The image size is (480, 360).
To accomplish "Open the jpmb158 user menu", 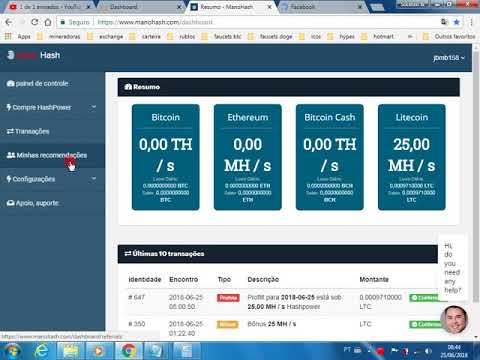I will tap(449, 58).
